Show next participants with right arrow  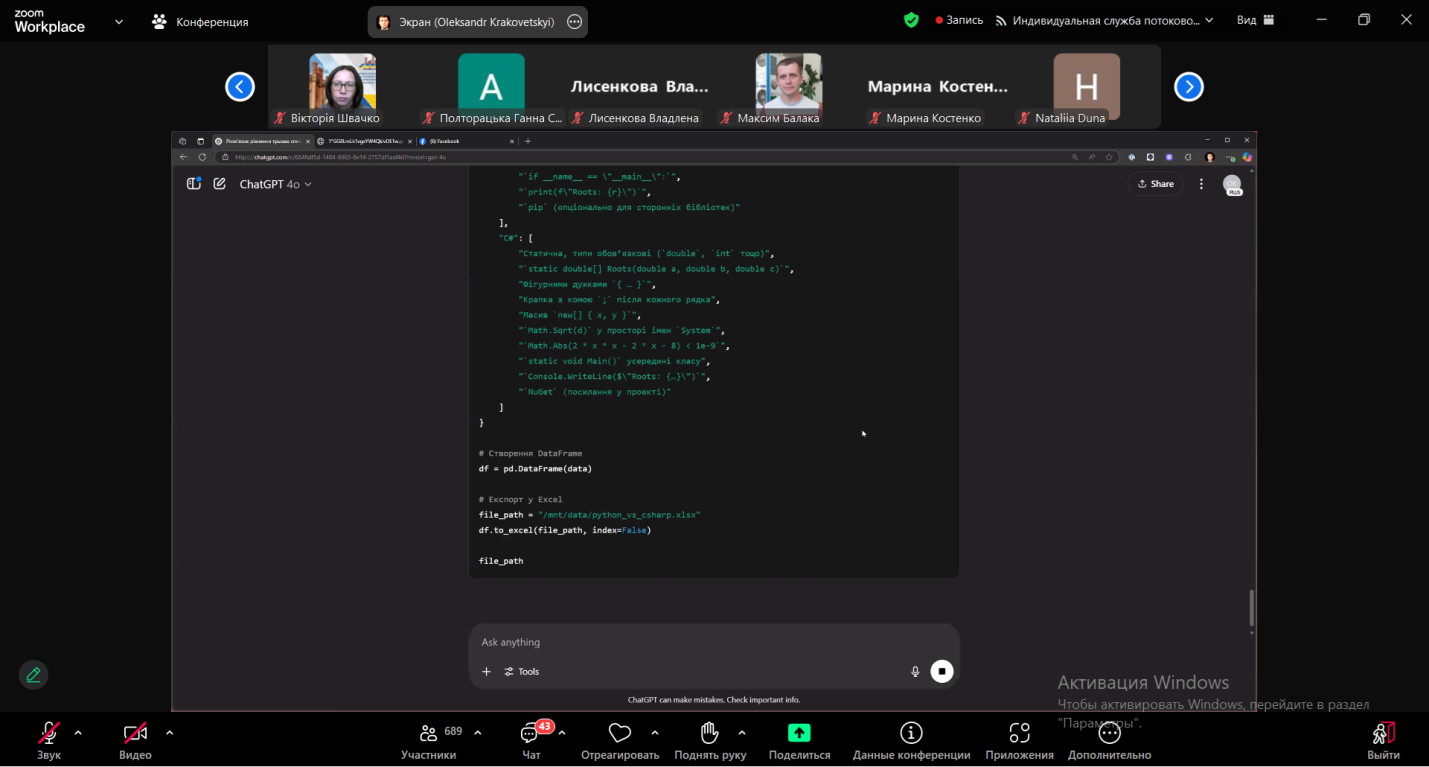[x=1188, y=88]
